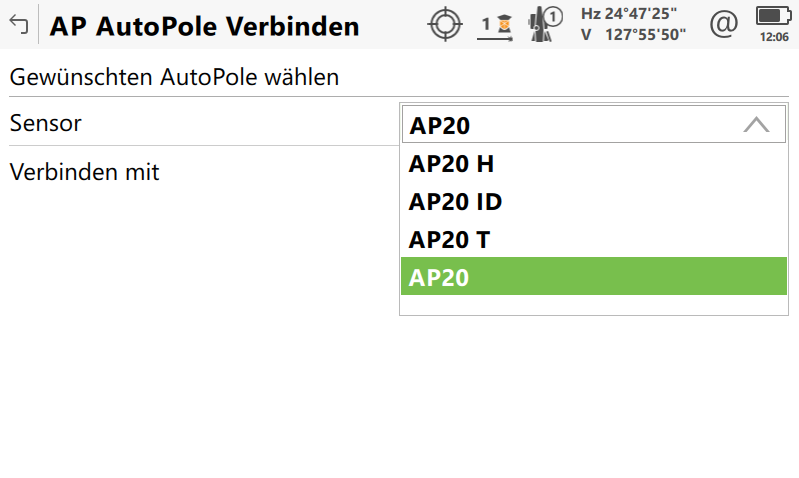Click the Hz/V angle readout

[633, 25]
